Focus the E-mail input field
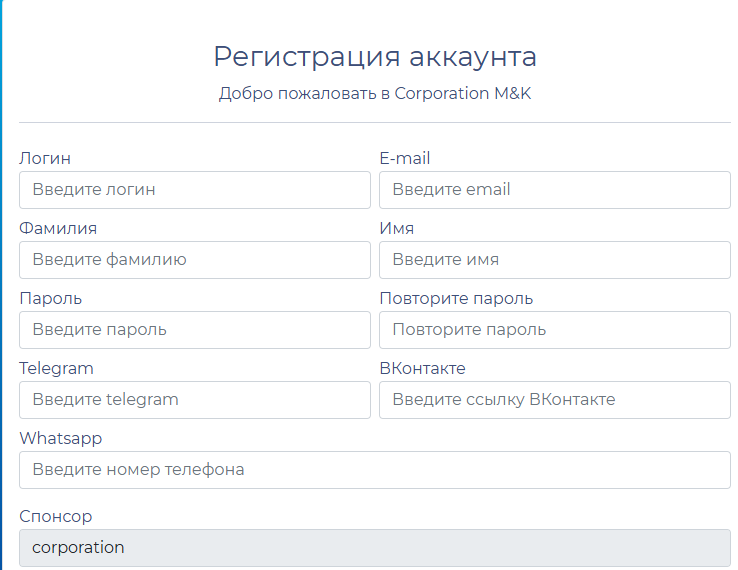The image size is (738, 570). [554, 189]
